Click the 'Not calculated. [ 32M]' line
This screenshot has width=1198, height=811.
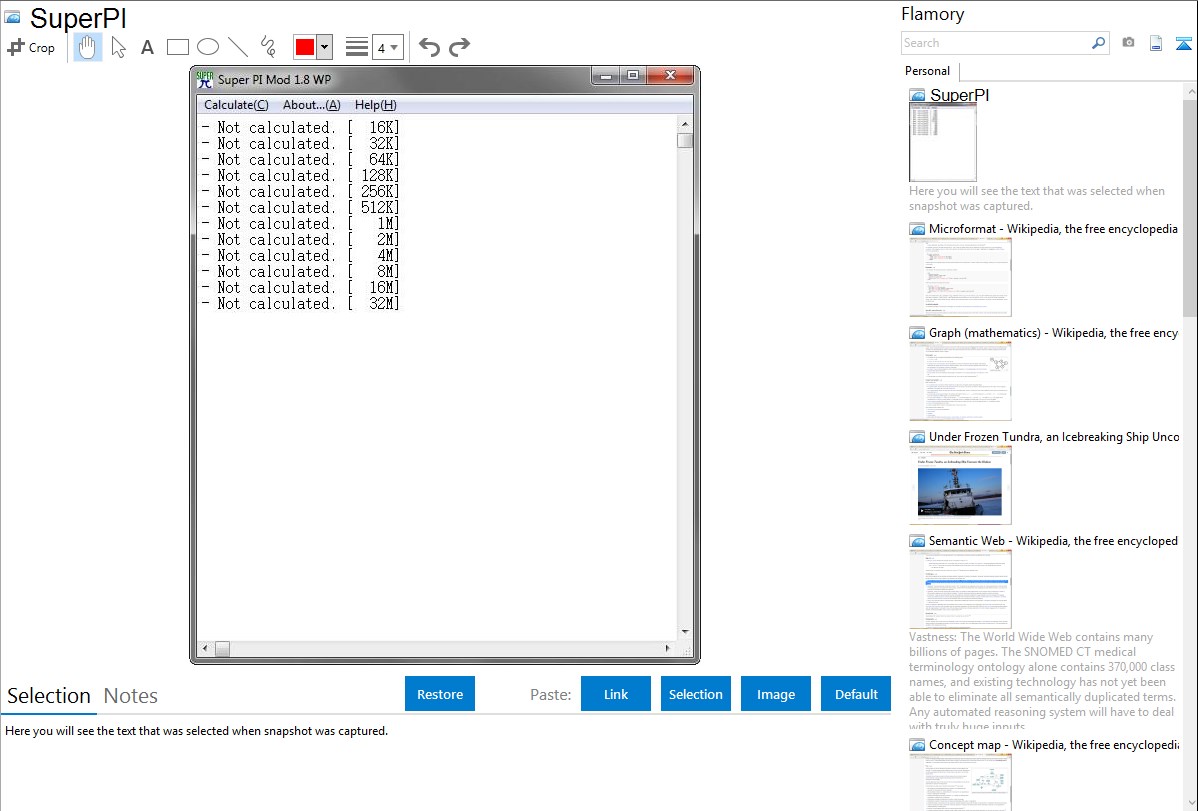(x=300, y=304)
